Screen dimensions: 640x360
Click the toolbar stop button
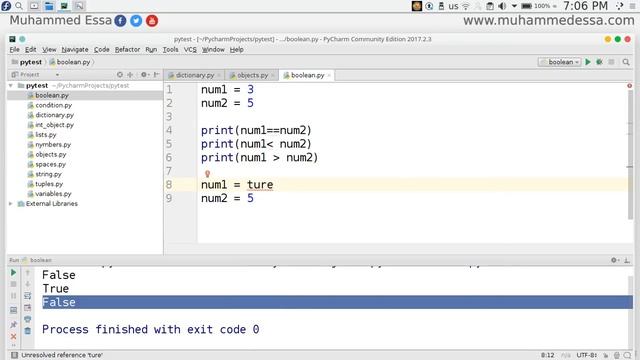(x=611, y=62)
